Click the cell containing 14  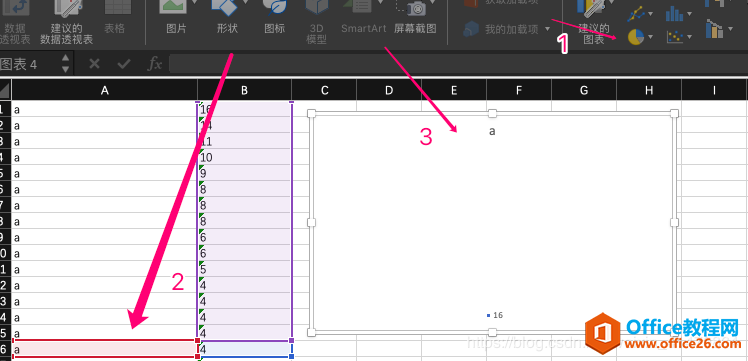[244, 125]
